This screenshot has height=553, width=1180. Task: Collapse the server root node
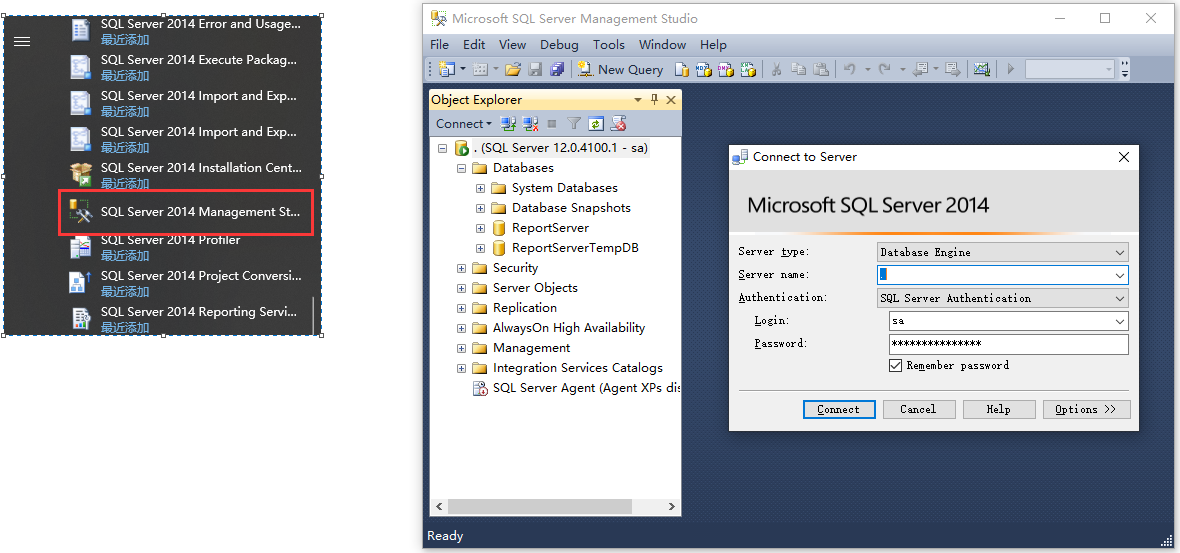tap(442, 149)
